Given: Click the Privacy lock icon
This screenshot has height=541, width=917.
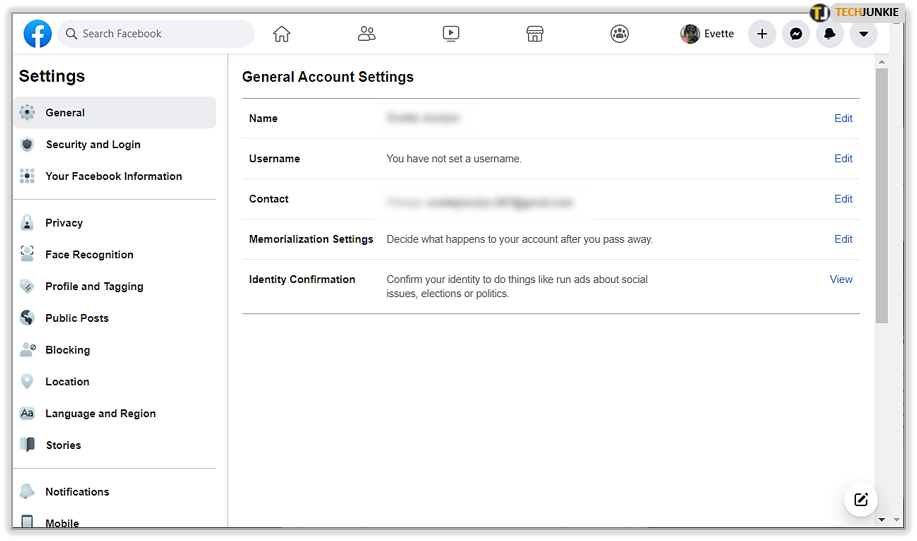Looking at the screenshot, I should click(x=27, y=222).
